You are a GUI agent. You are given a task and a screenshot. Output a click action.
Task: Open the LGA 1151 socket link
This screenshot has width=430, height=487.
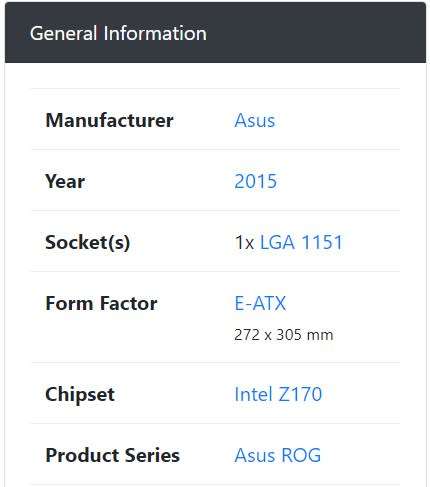click(x=301, y=242)
